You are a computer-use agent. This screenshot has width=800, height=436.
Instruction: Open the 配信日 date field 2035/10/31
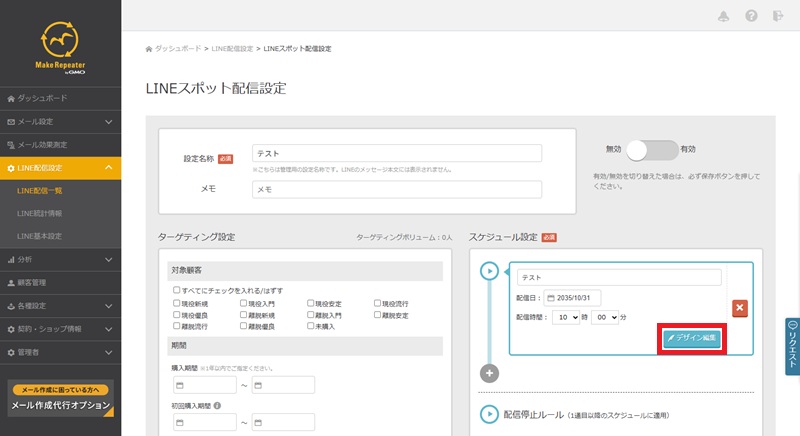[572, 298]
